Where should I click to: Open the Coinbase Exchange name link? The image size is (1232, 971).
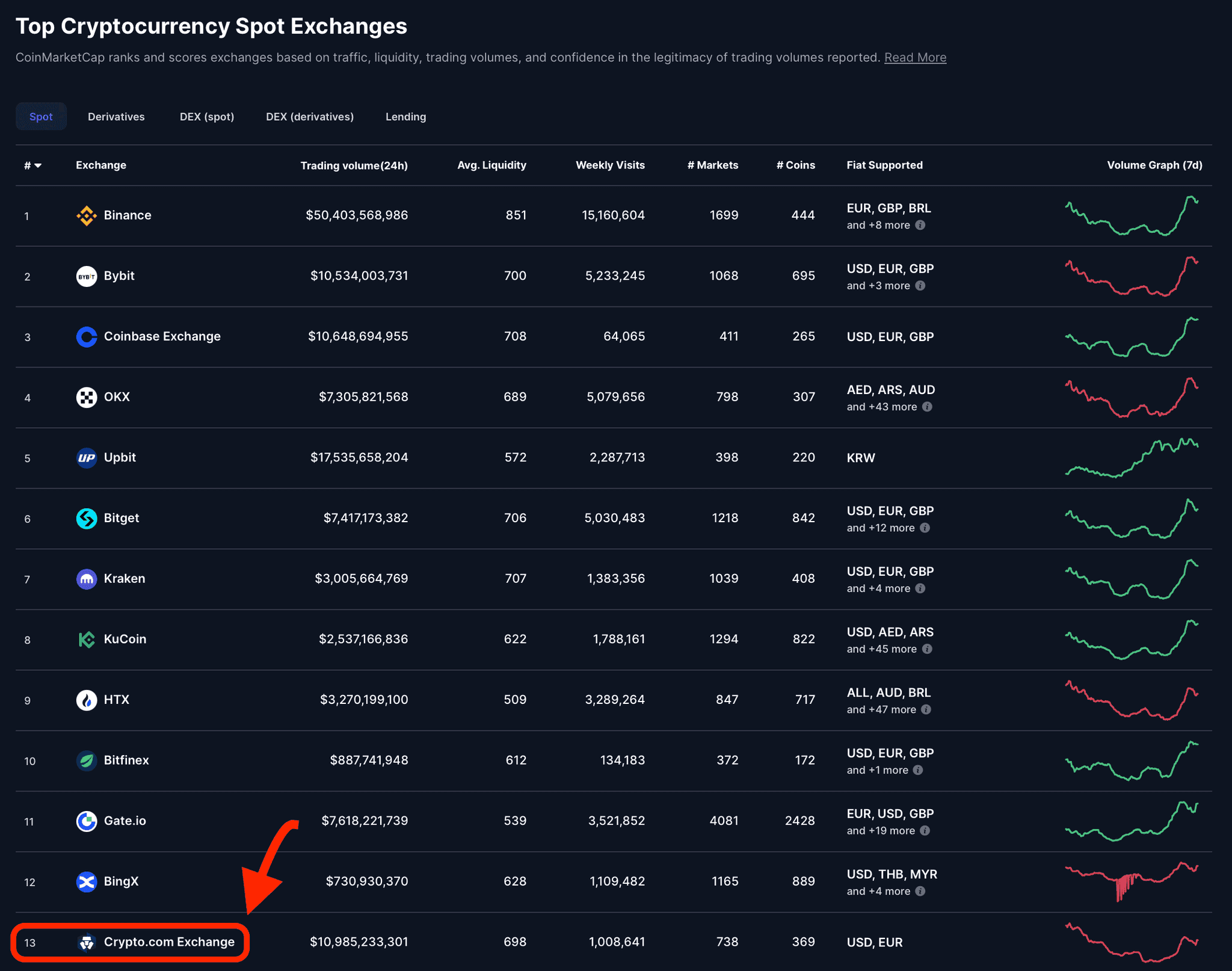(162, 336)
